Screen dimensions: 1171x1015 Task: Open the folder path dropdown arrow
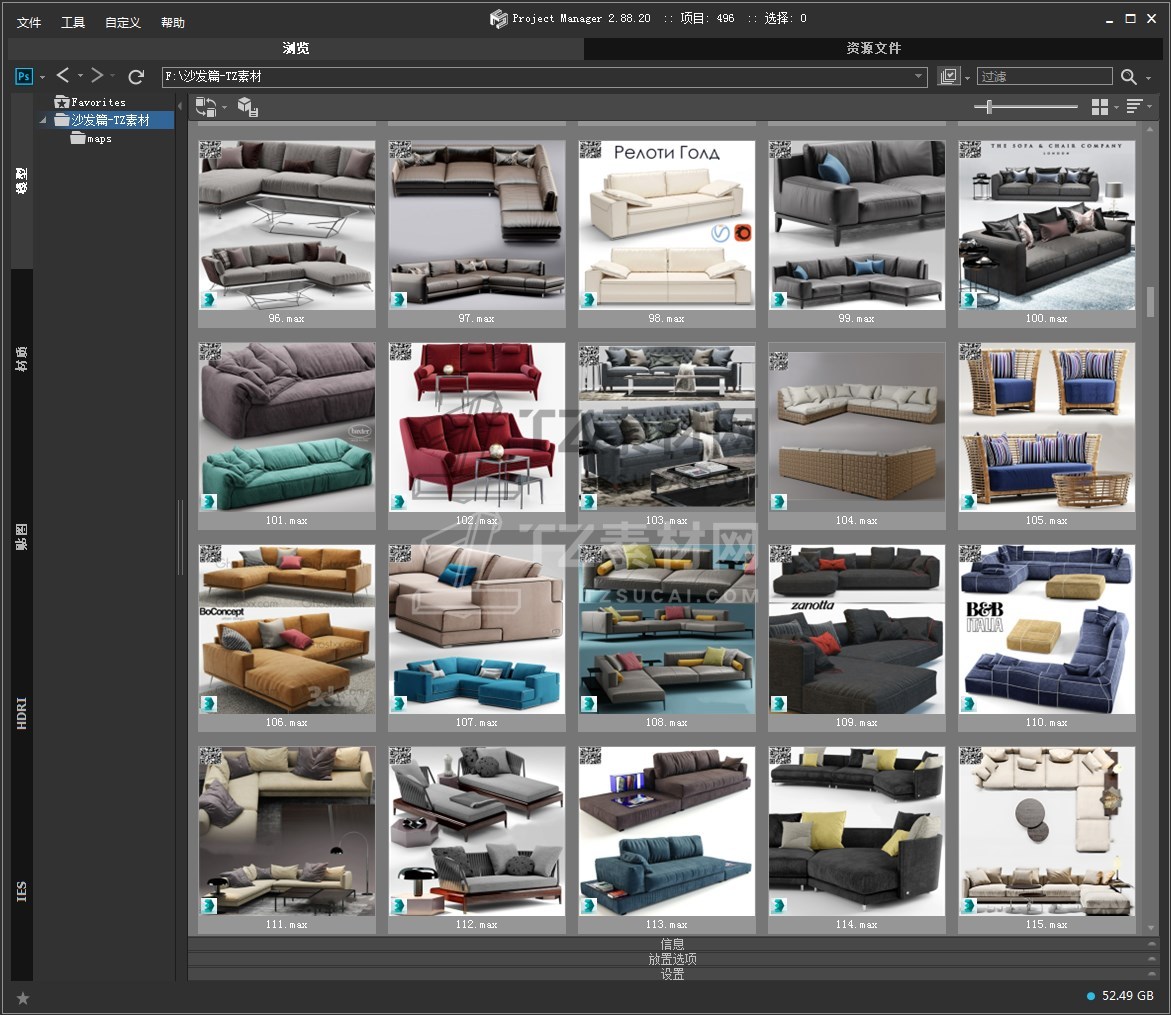[919, 77]
